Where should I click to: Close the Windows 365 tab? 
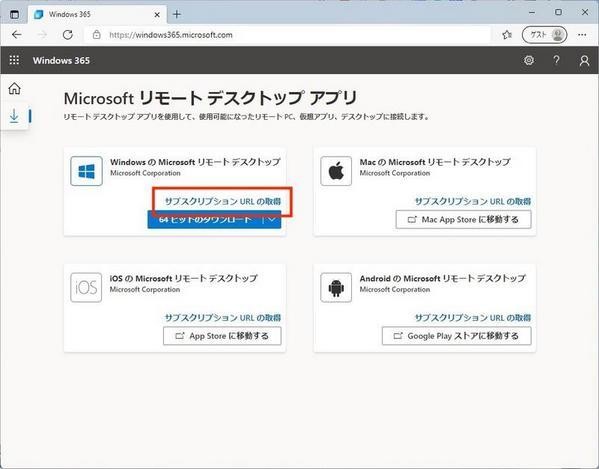[157, 15]
